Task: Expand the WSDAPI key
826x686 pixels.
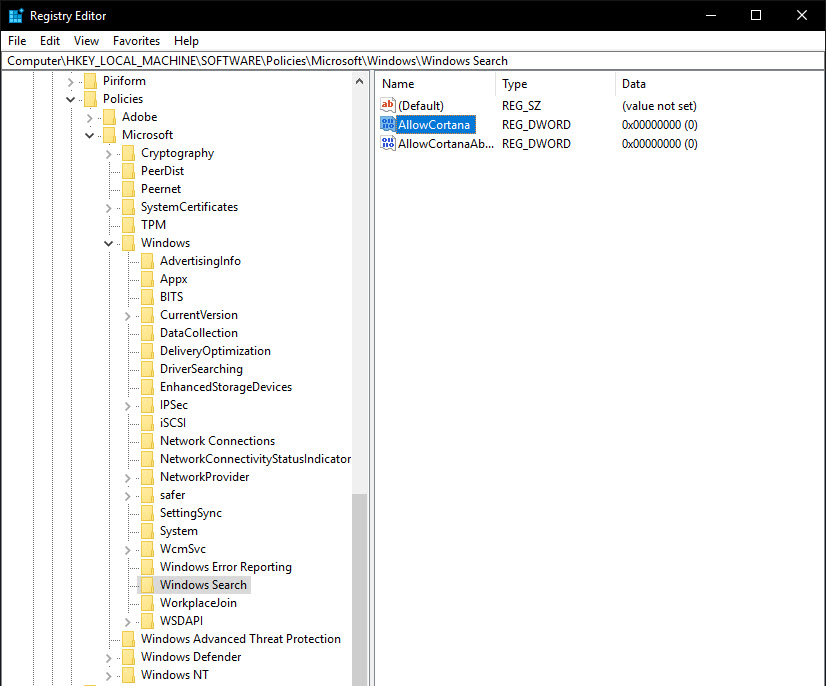Action: coord(127,622)
